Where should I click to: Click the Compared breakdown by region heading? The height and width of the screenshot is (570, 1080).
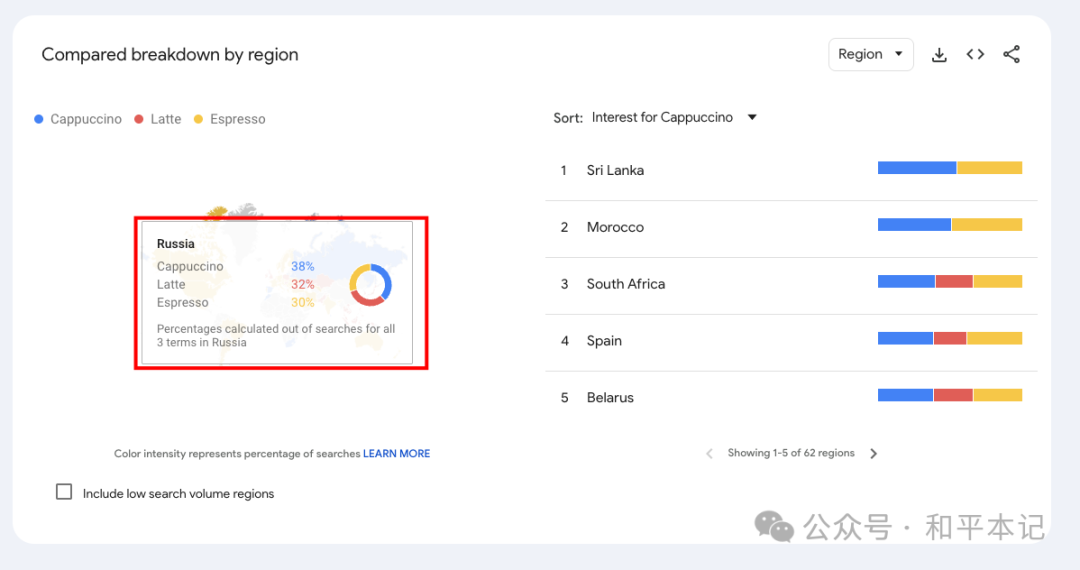coord(170,54)
